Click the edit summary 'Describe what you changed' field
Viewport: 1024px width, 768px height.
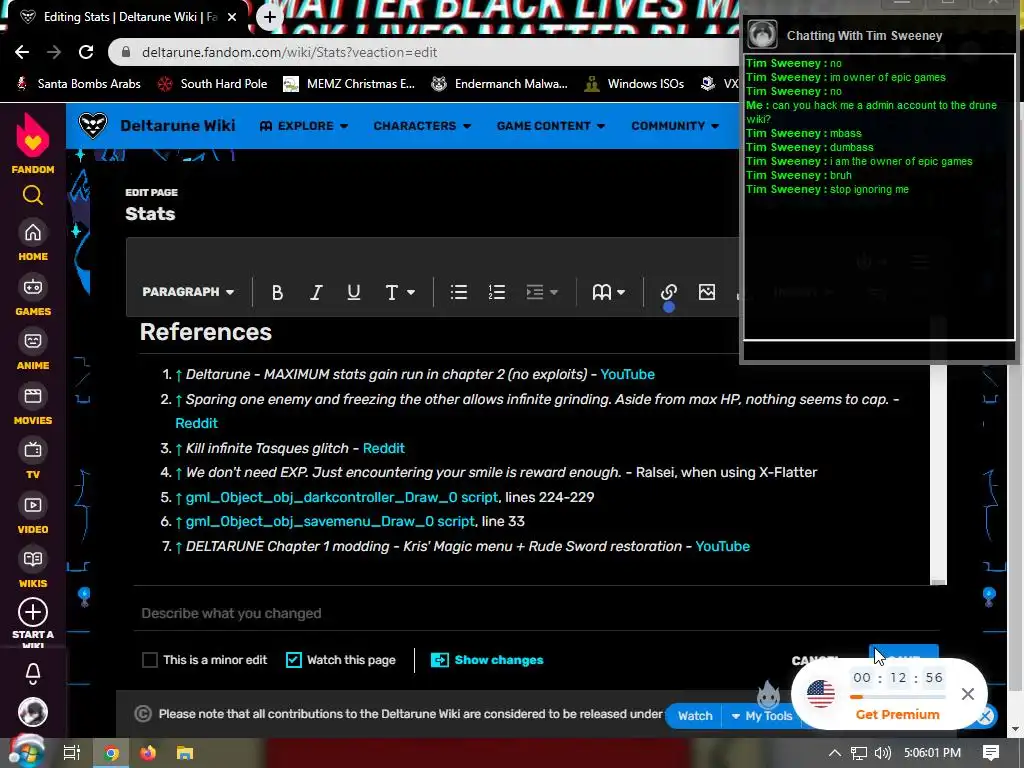(x=537, y=613)
